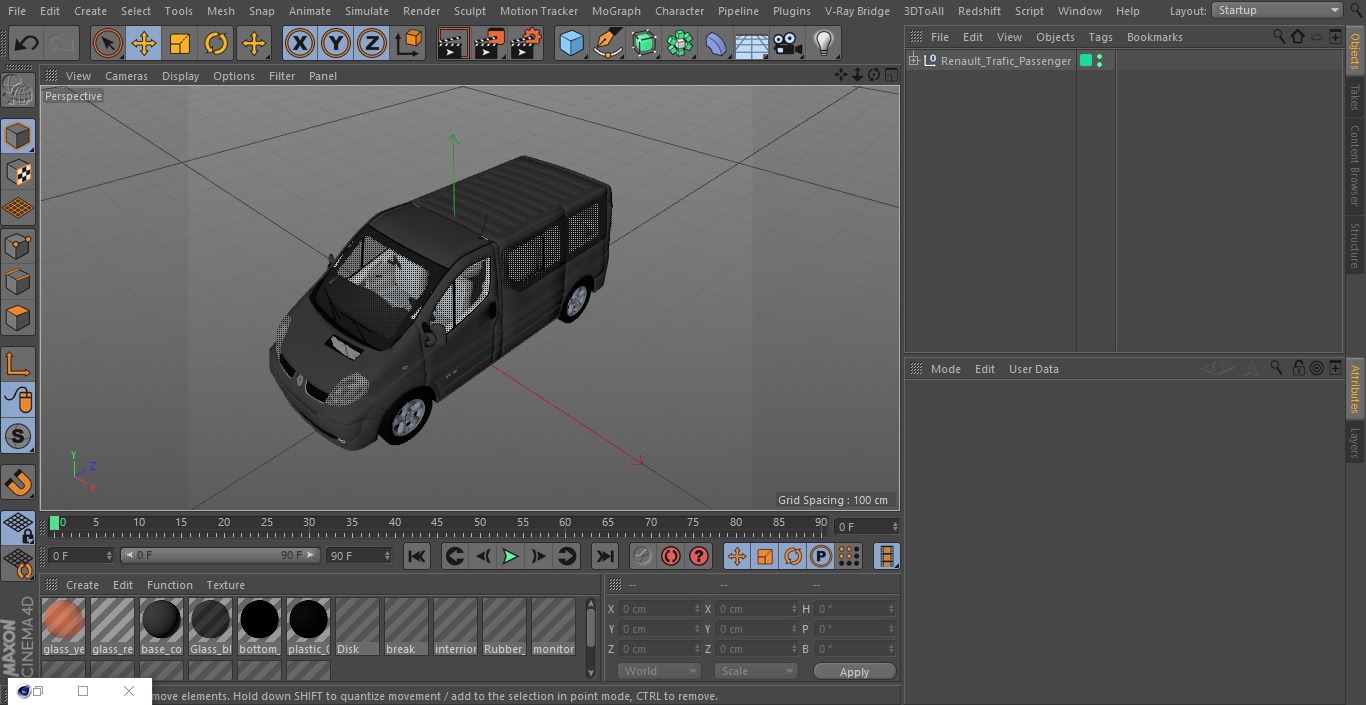Add a Camera object
Viewport: 1366px width, 705px height.
click(788, 43)
